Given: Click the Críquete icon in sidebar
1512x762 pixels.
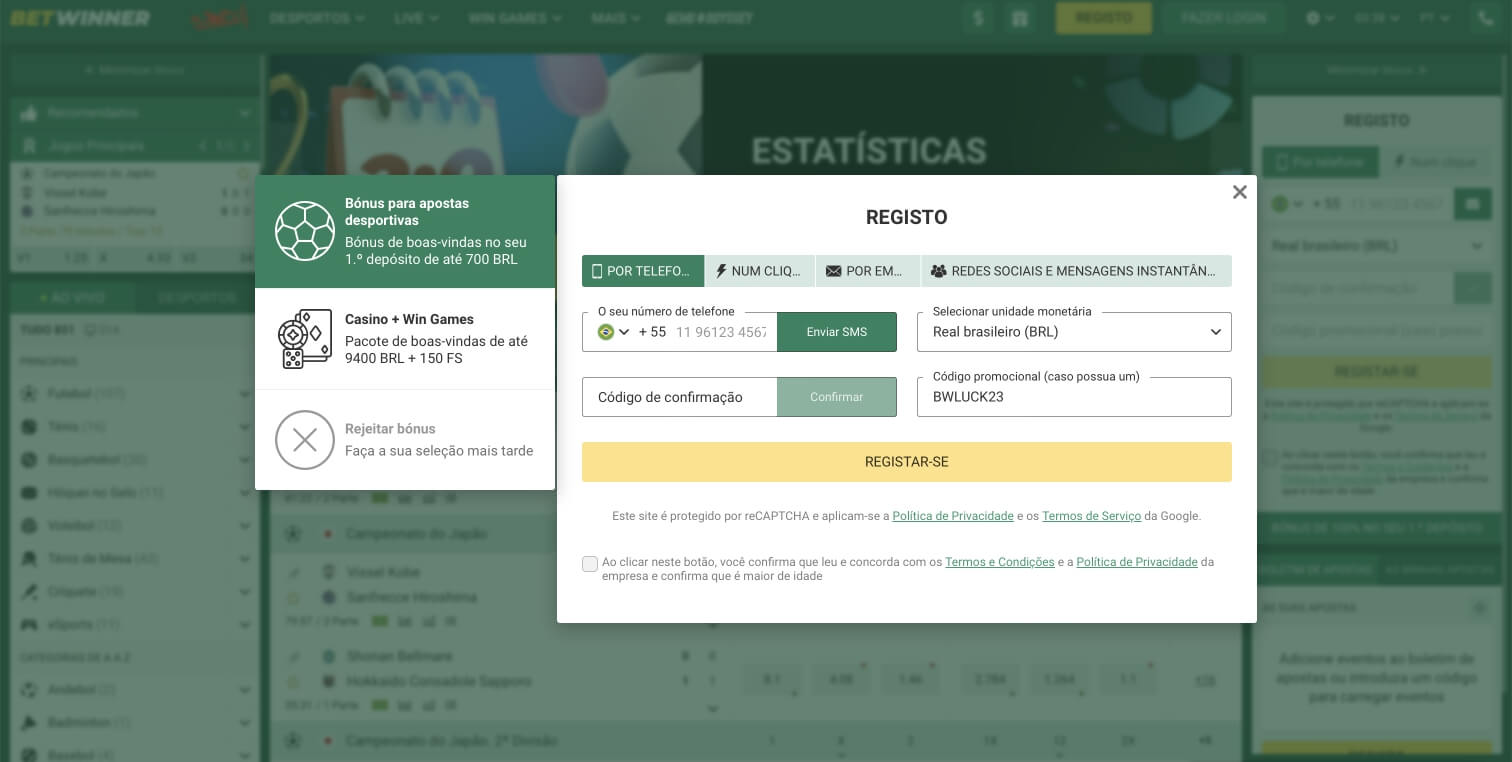Looking at the screenshot, I should (x=30, y=592).
